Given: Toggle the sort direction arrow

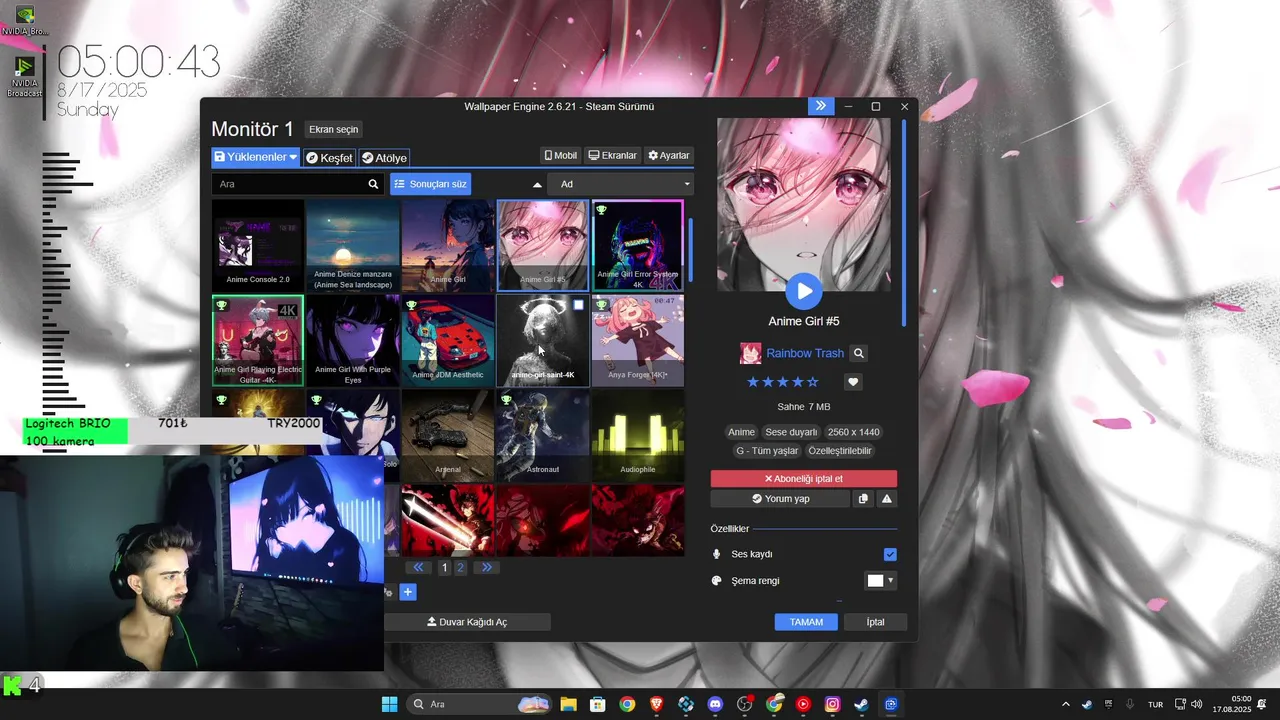Looking at the screenshot, I should point(537,185).
